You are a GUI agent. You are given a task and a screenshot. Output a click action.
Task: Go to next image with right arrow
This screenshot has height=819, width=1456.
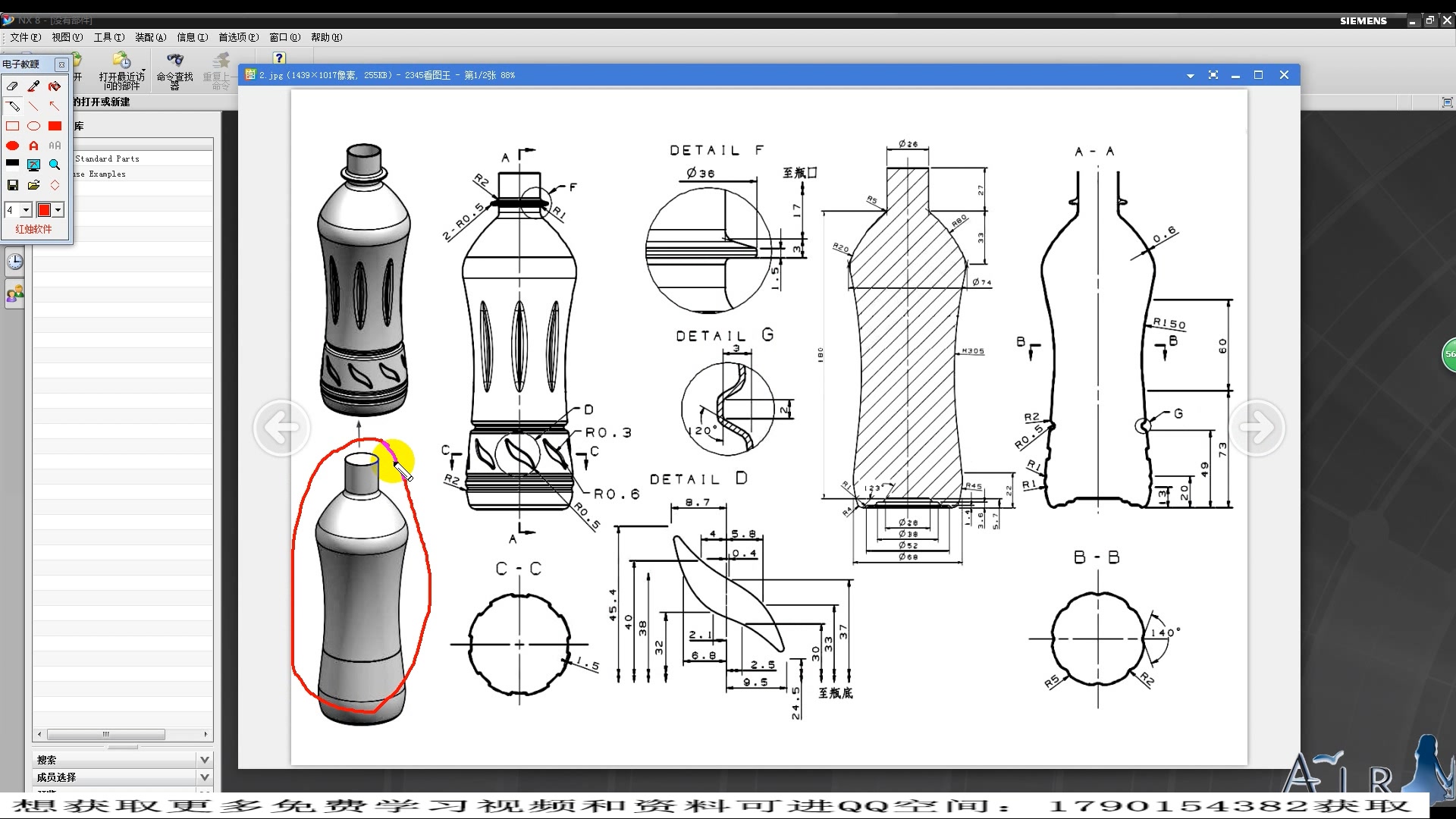(1257, 428)
